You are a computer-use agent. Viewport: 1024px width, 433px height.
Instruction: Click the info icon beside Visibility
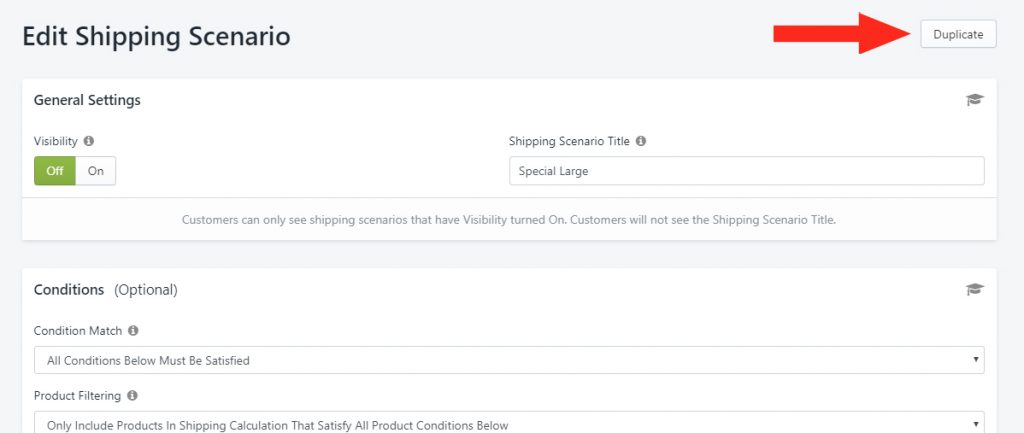point(89,141)
